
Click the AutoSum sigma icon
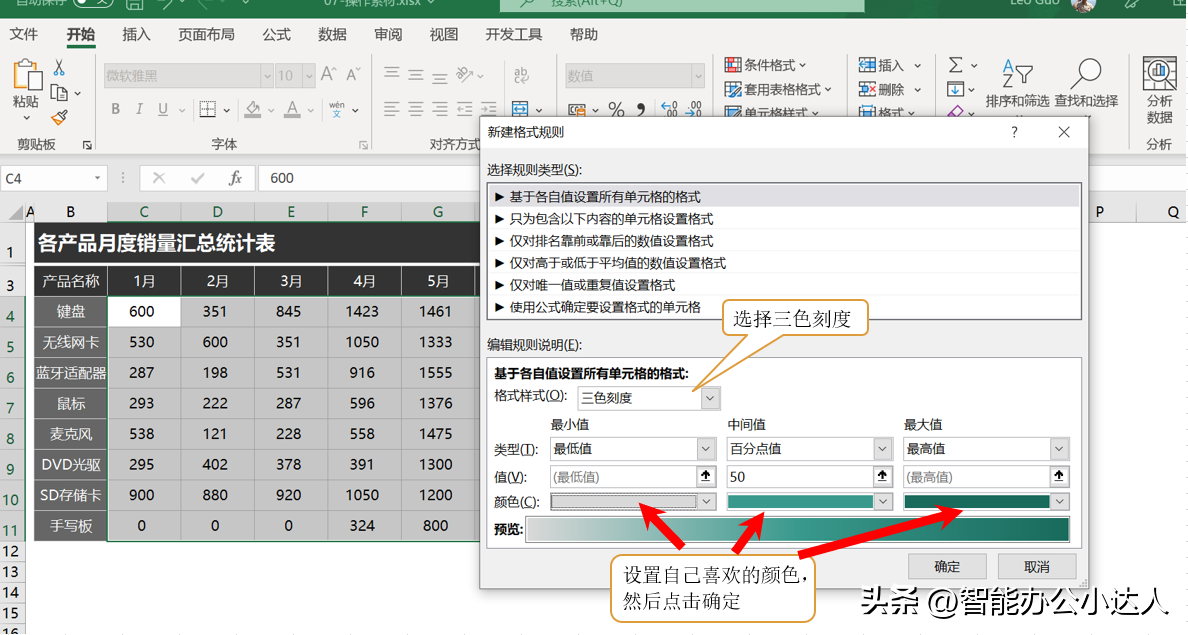tap(956, 65)
